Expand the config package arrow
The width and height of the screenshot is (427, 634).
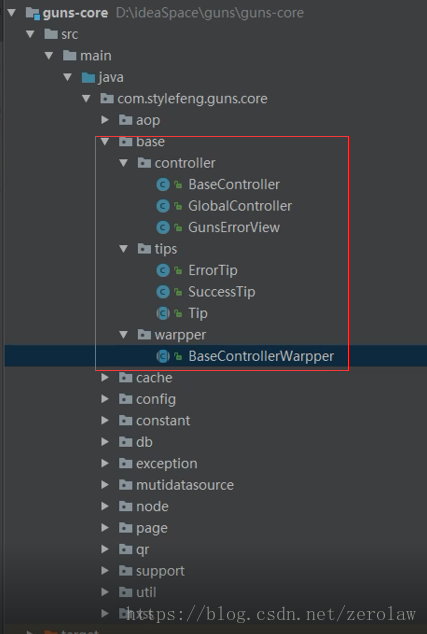tap(105, 399)
